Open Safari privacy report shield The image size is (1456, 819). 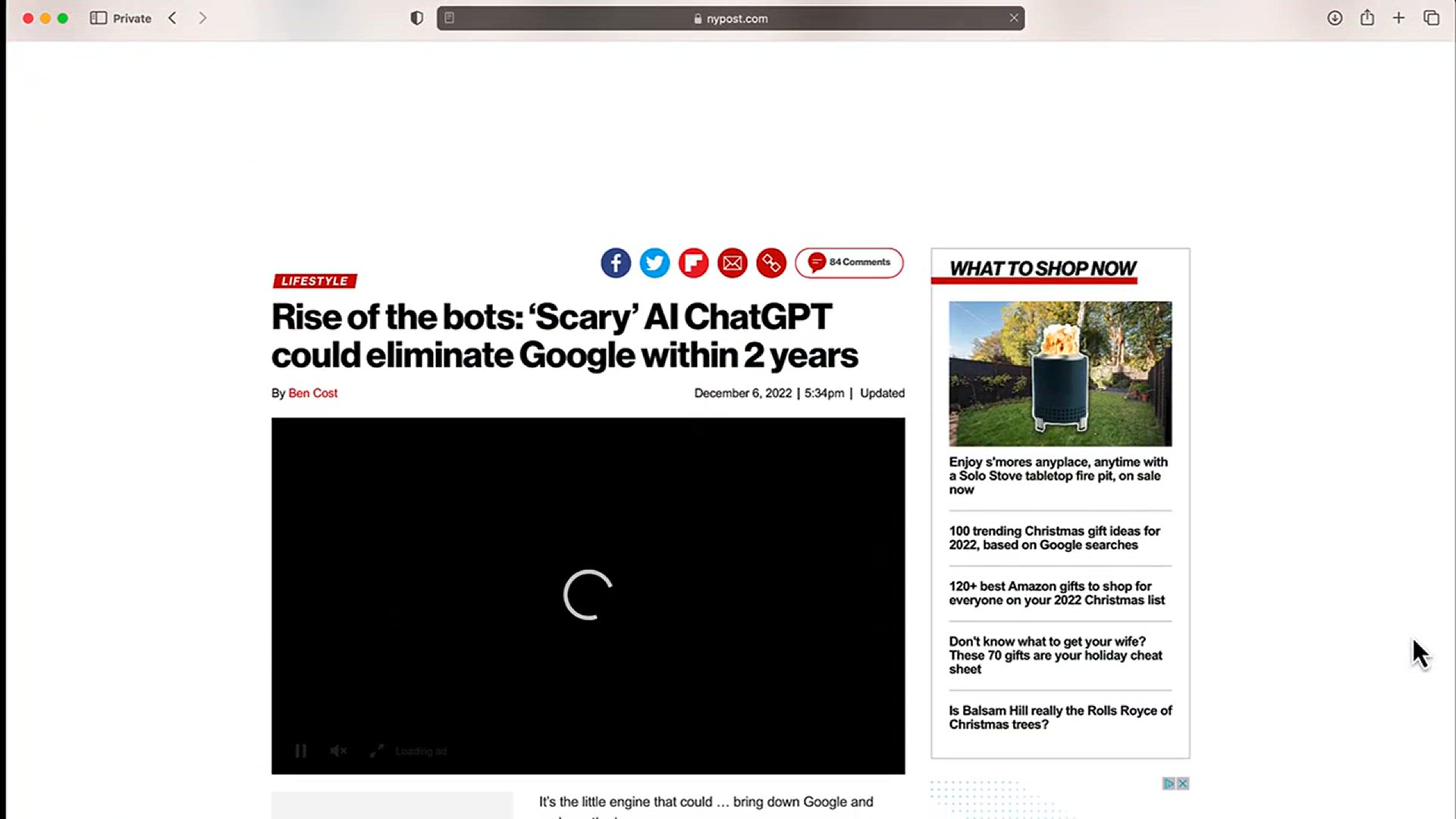(x=416, y=18)
